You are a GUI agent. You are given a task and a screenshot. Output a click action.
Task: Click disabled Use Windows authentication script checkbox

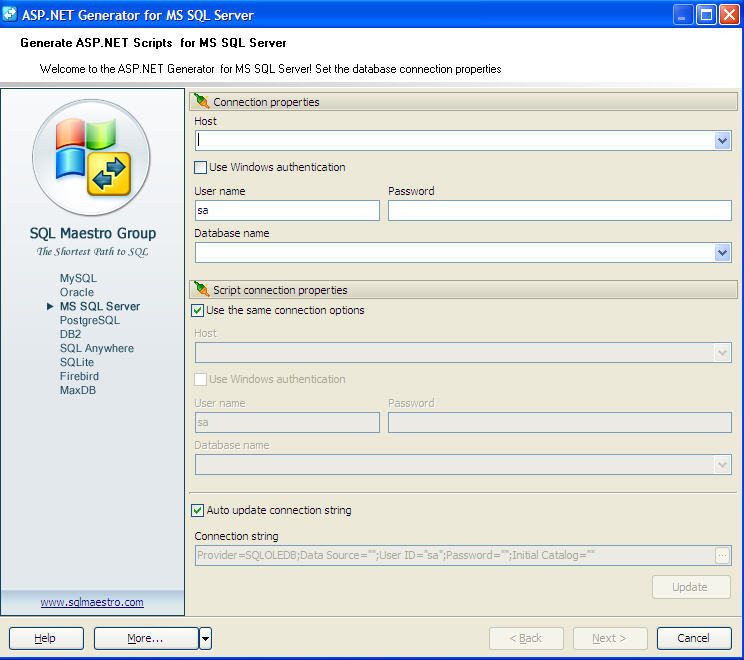click(x=200, y=380)
